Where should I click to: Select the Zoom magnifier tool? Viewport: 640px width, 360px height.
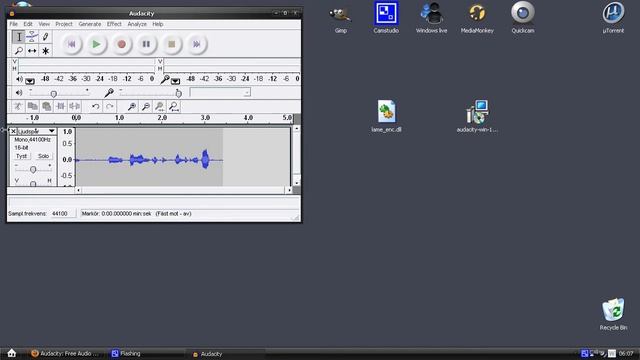(18, 51)
